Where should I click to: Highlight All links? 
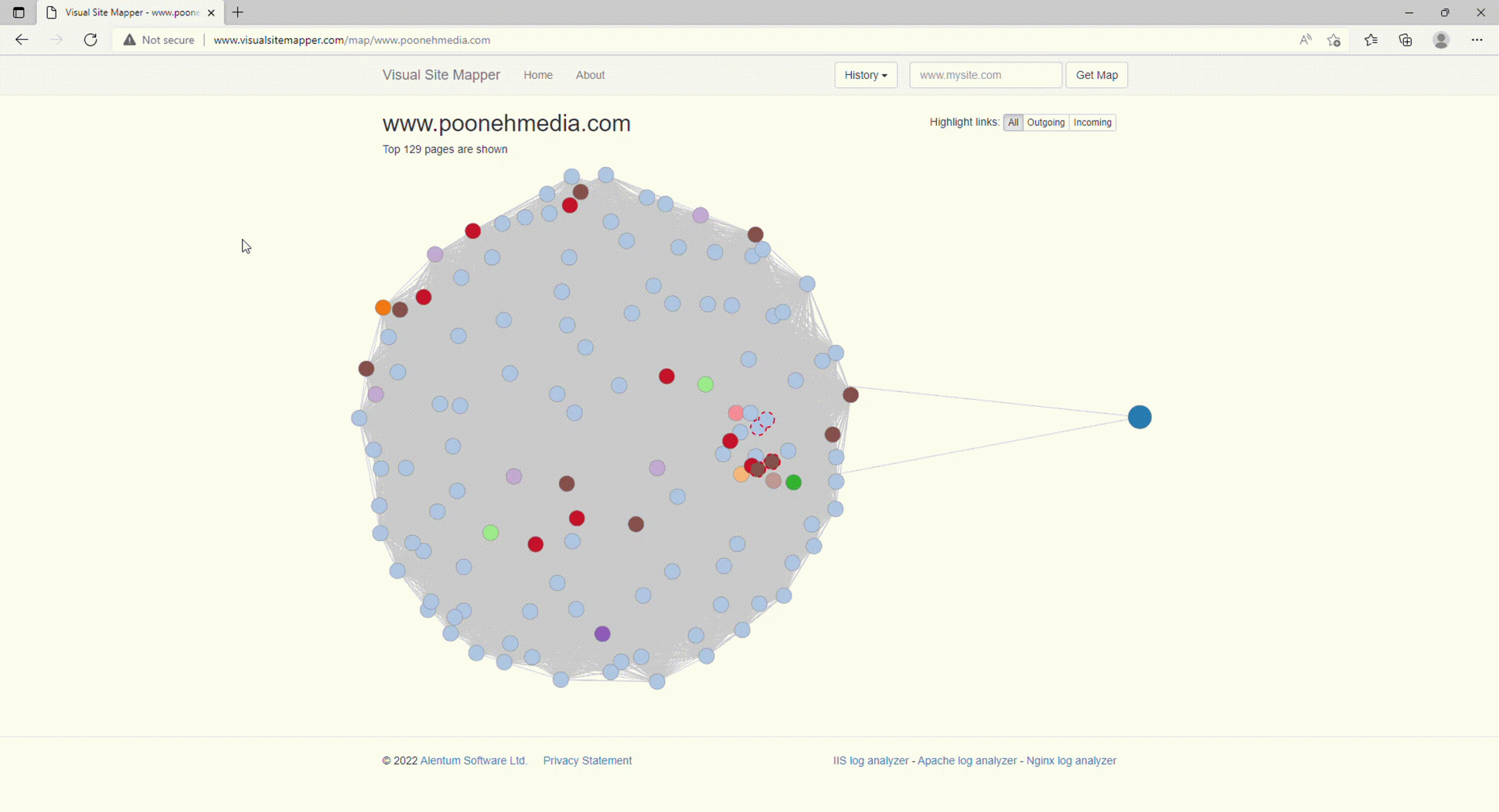[x=1013, y=122]
